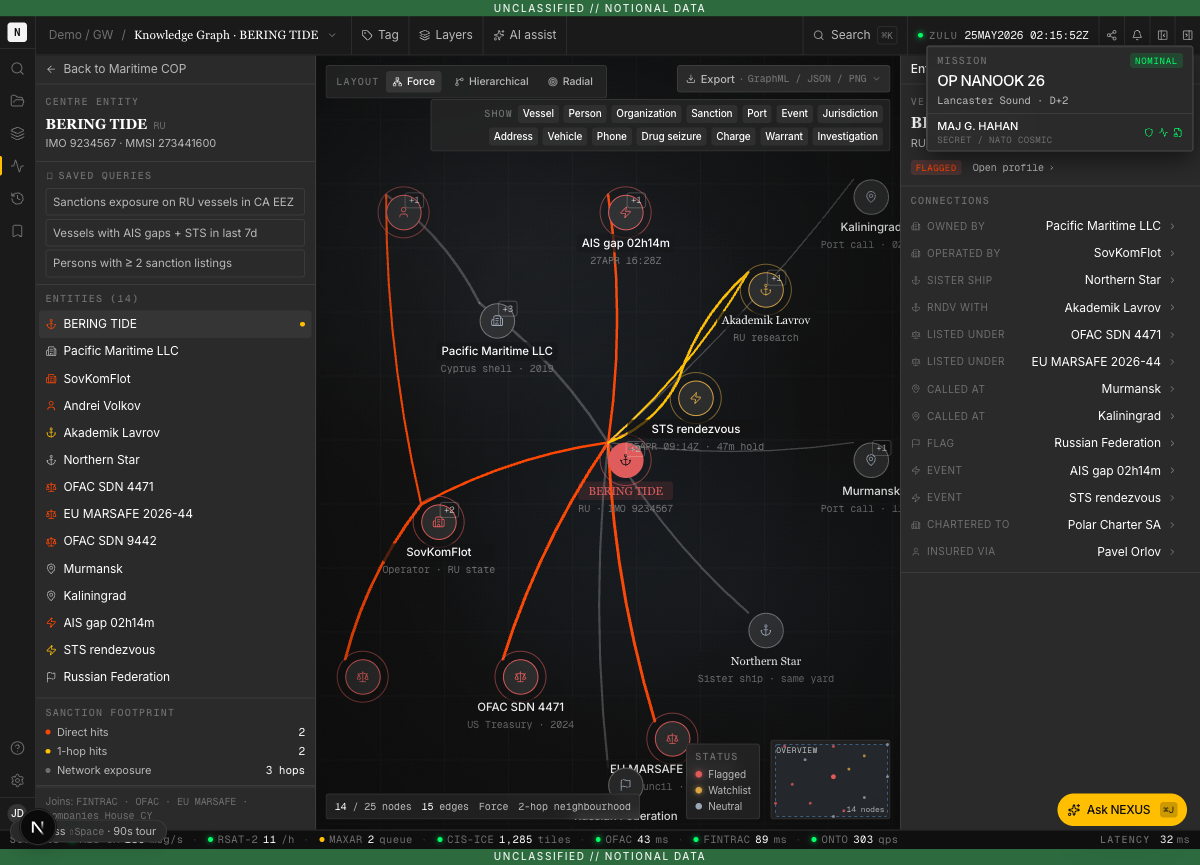Click the Ask NEXUS button

tap(1121, 810)
